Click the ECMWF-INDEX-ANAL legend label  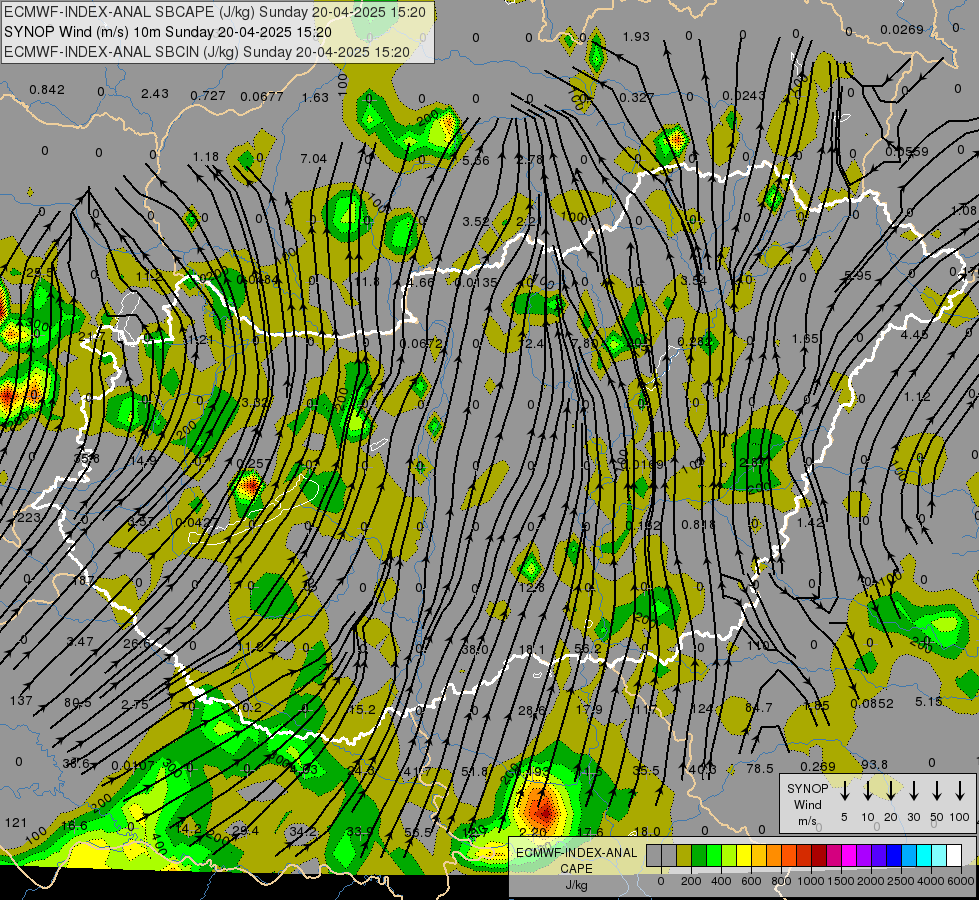[576, 853]
